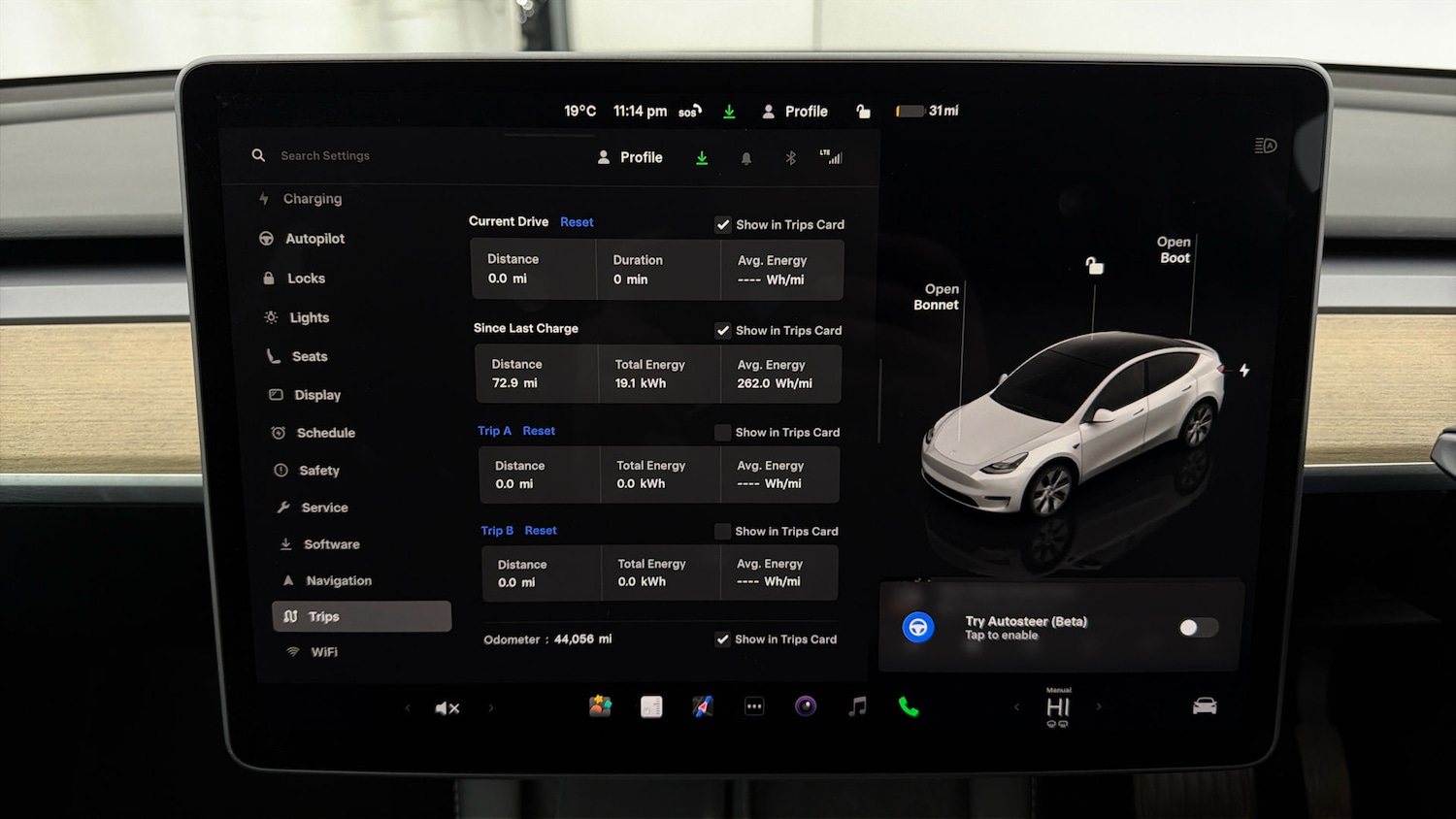
Task: Click the right chevron beside the climate temperature
Action: coord(1099,707)
